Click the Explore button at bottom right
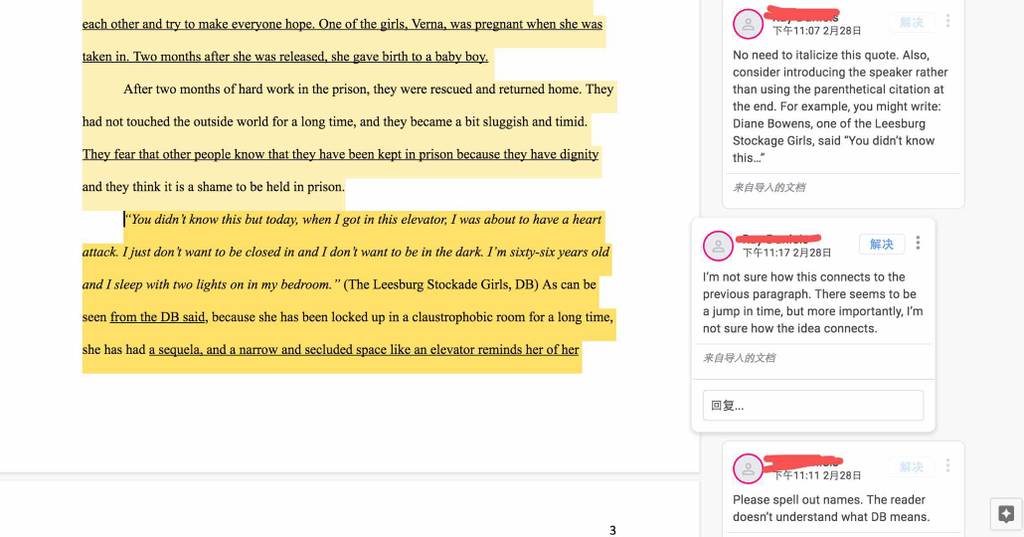 (1006, 513)
